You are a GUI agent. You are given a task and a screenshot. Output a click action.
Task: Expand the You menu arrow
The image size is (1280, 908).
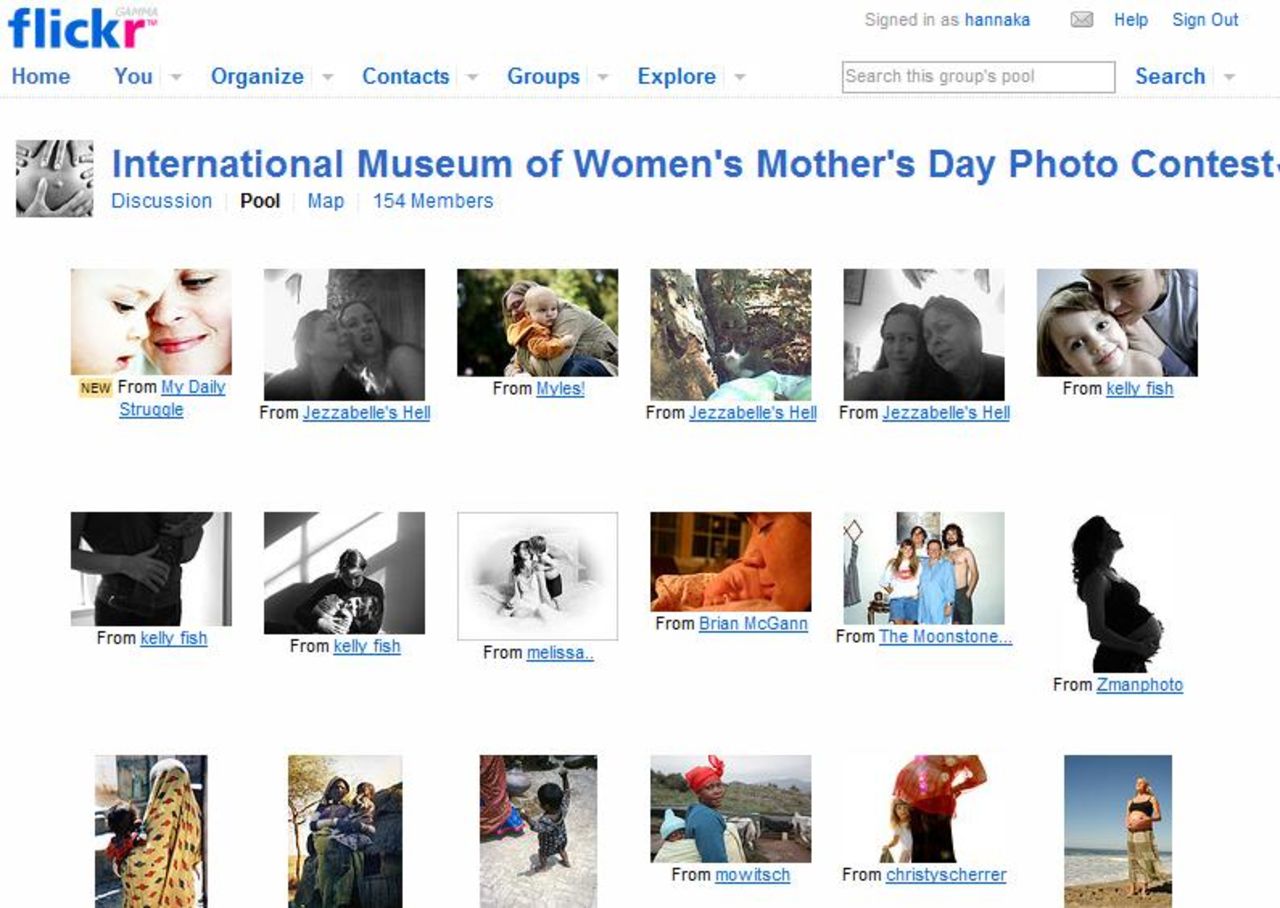pyautogui.click(x=175, y=77)
